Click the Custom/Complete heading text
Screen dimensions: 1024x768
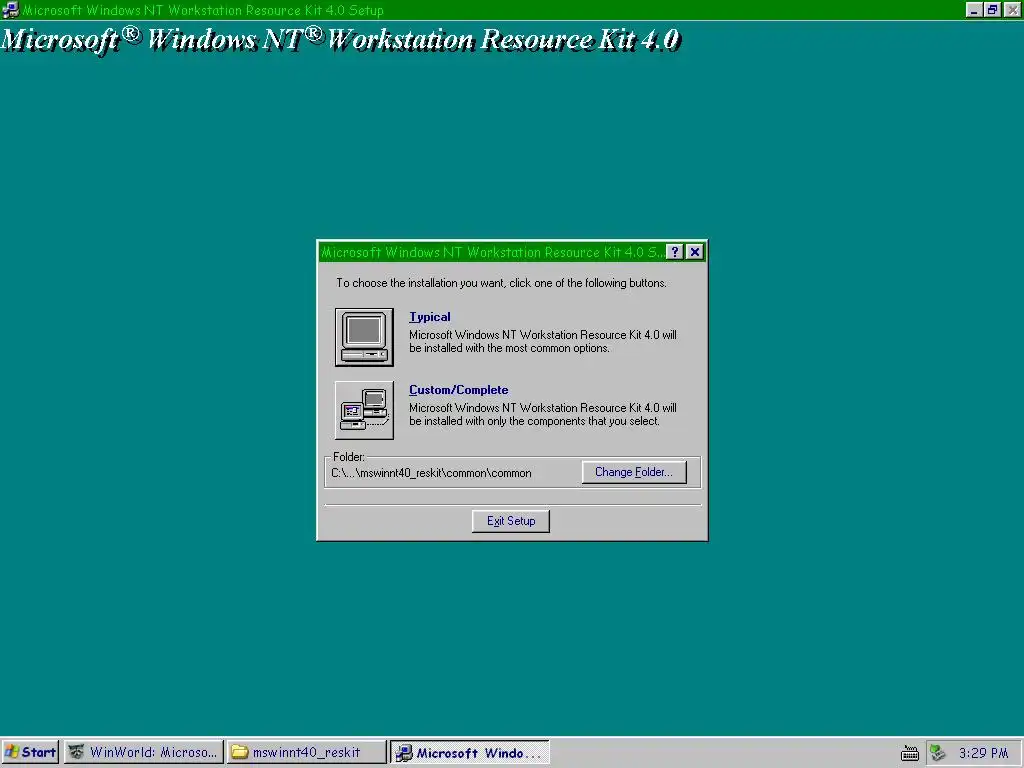458,390
